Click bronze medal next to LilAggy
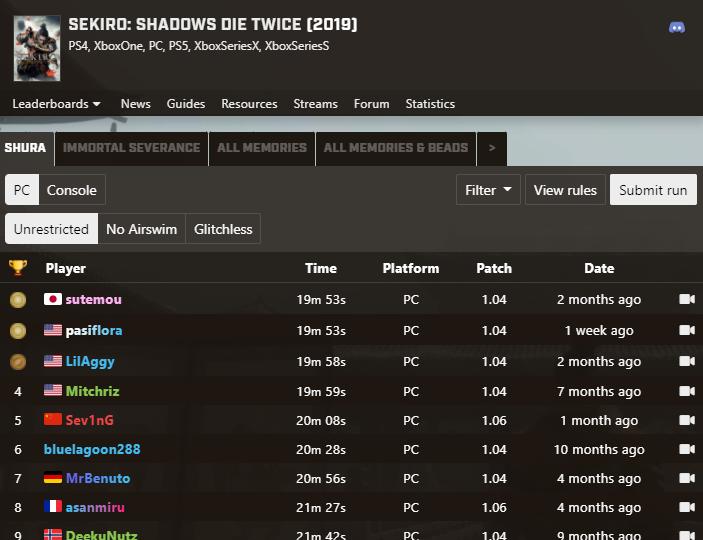This screenshot has height=540, width=703. coord(18,361)
